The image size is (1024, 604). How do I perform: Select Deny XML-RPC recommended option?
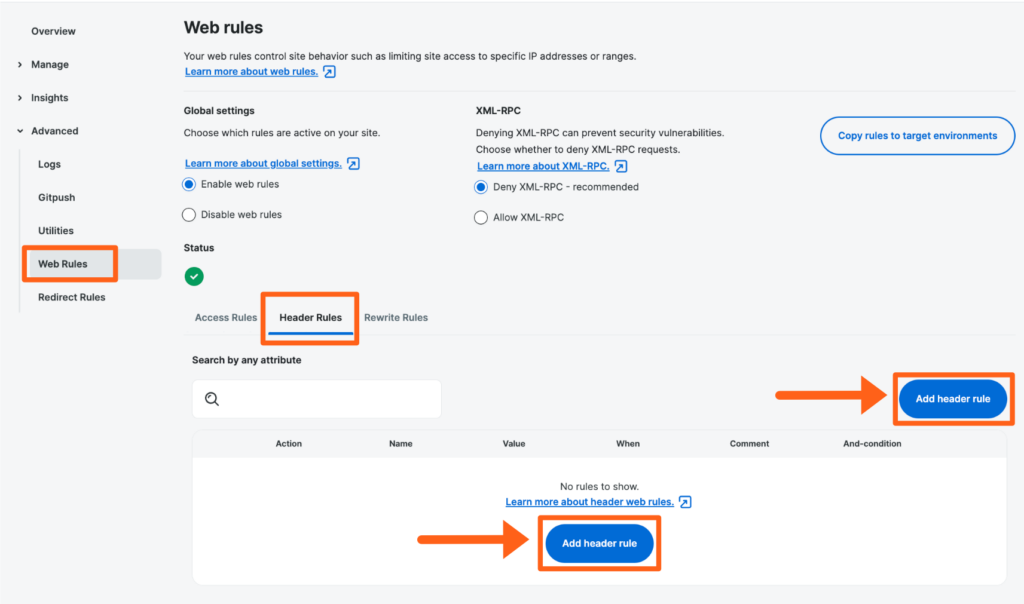point(482,187)
